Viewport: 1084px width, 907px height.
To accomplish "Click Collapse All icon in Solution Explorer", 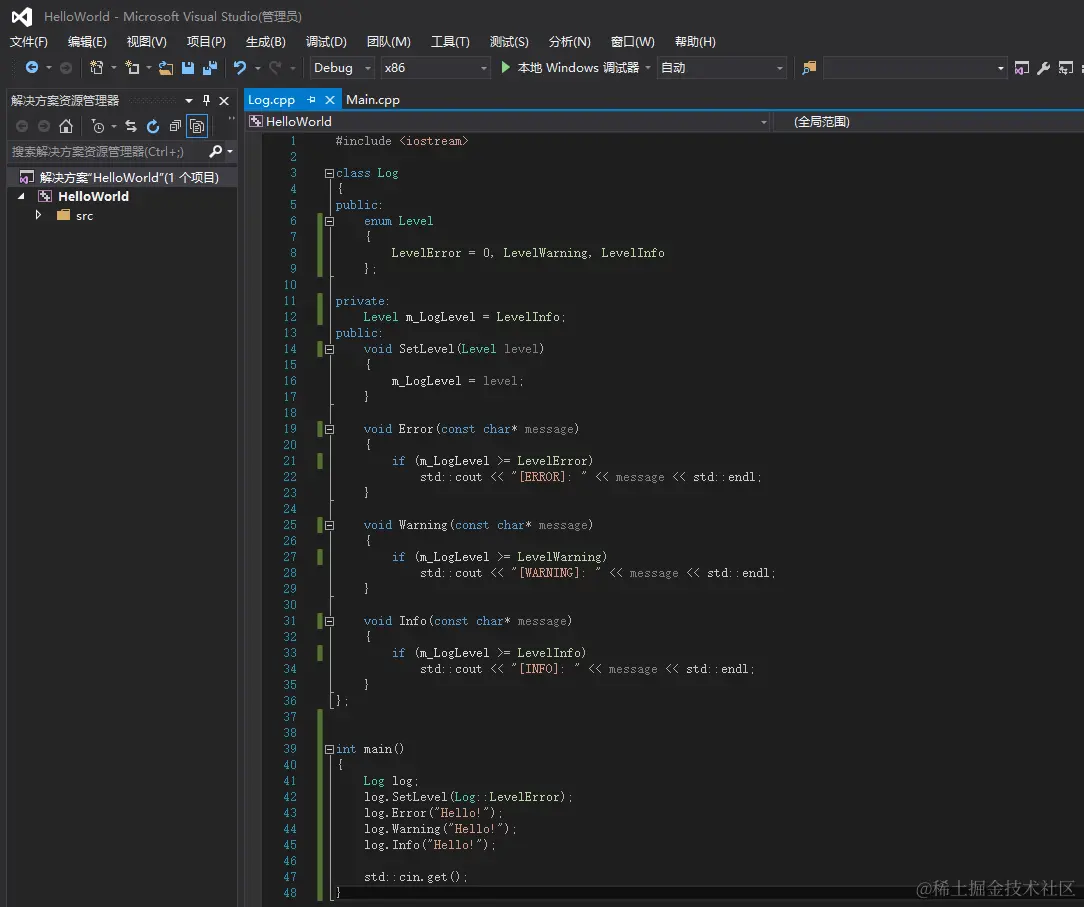I will [x=175, y=126].
